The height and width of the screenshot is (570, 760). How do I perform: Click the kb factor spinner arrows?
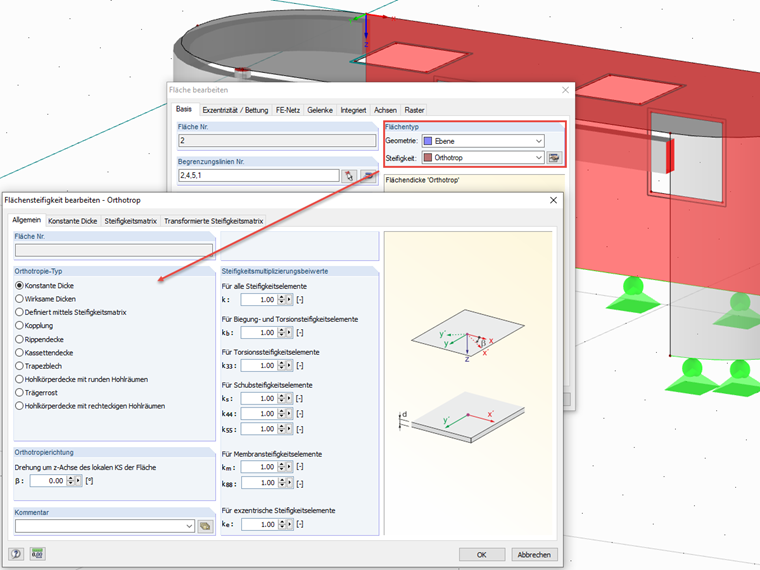[x=281, y=332]
